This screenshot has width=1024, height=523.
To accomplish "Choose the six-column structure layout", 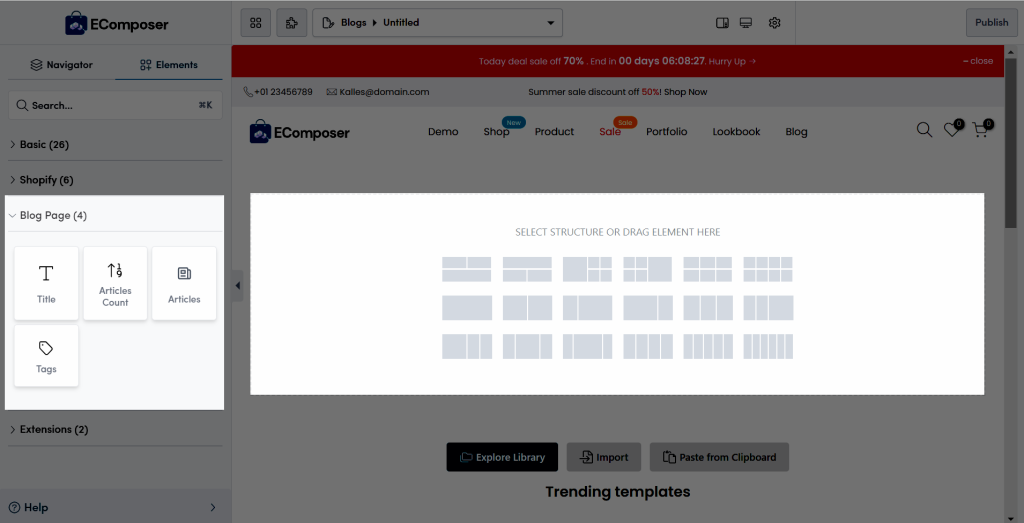I will (x=768, y=346).
